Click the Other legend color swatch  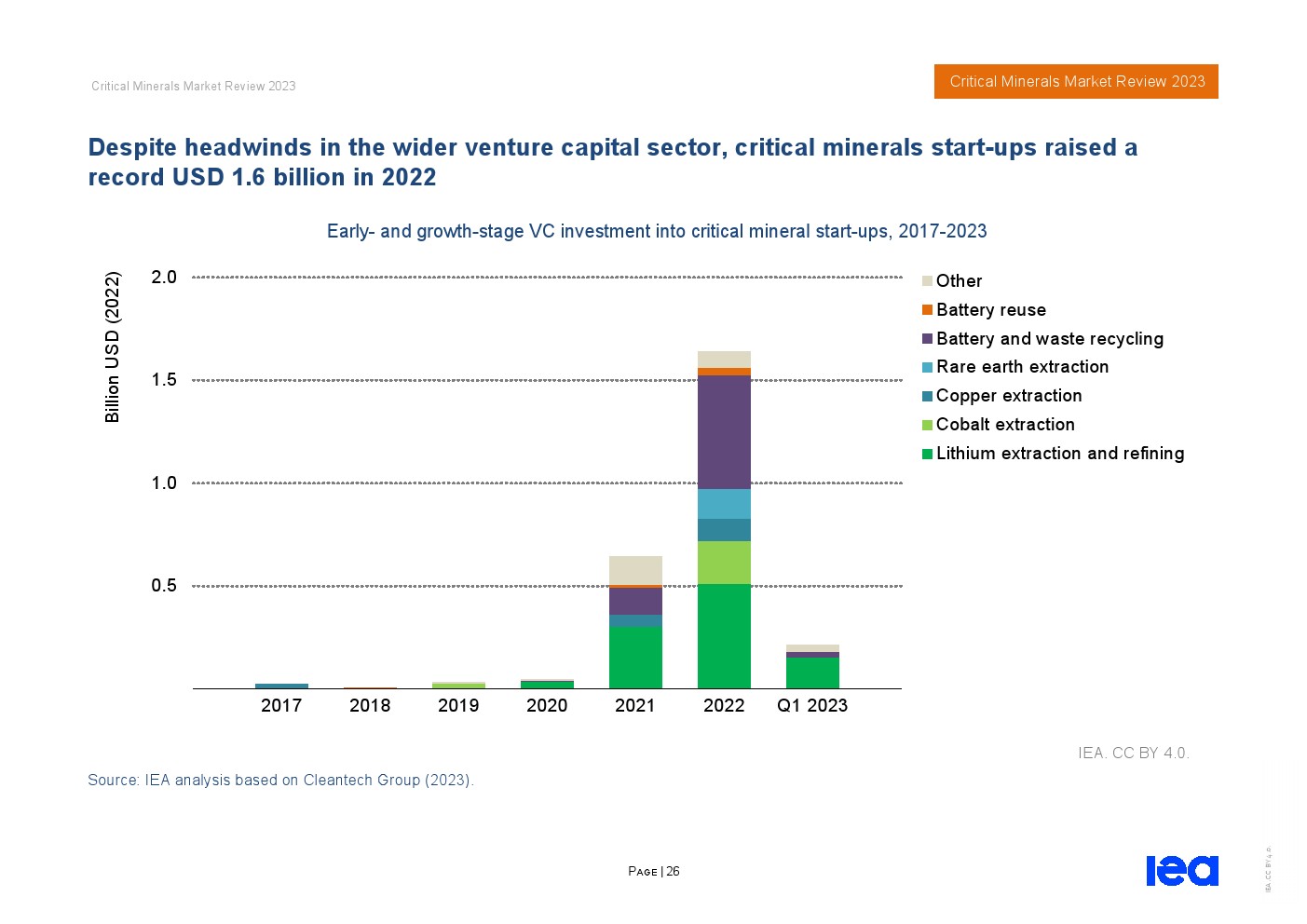click(x=927, y=281)
